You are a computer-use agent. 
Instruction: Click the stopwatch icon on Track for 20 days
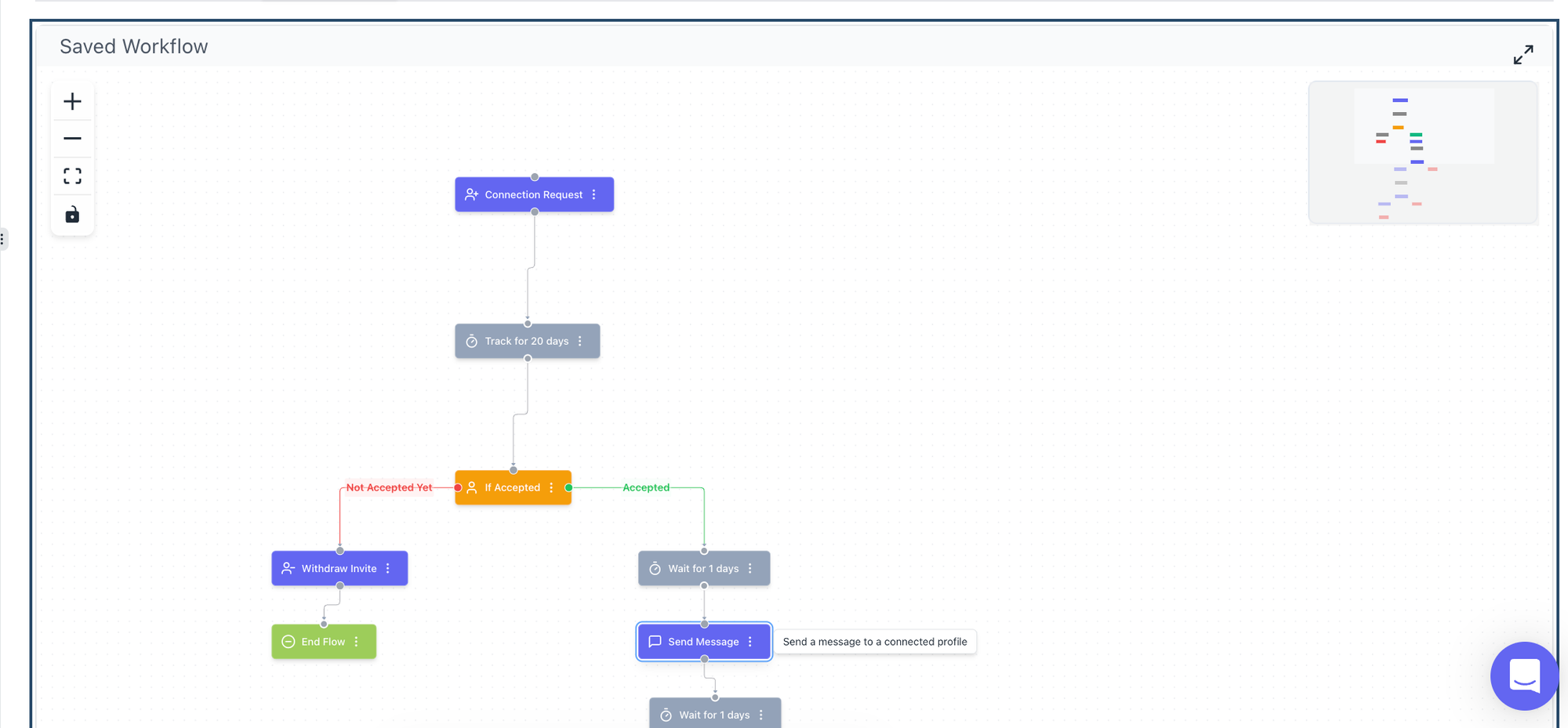pos(471,341)
